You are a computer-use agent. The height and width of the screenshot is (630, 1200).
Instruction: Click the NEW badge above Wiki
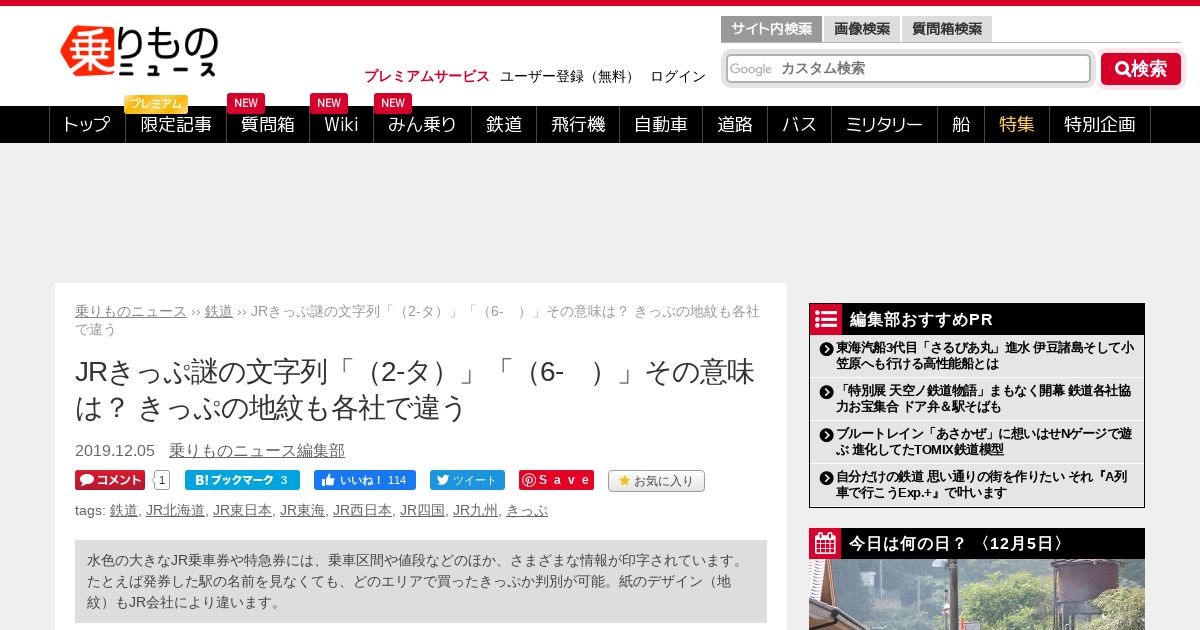[x=329, y=103]
